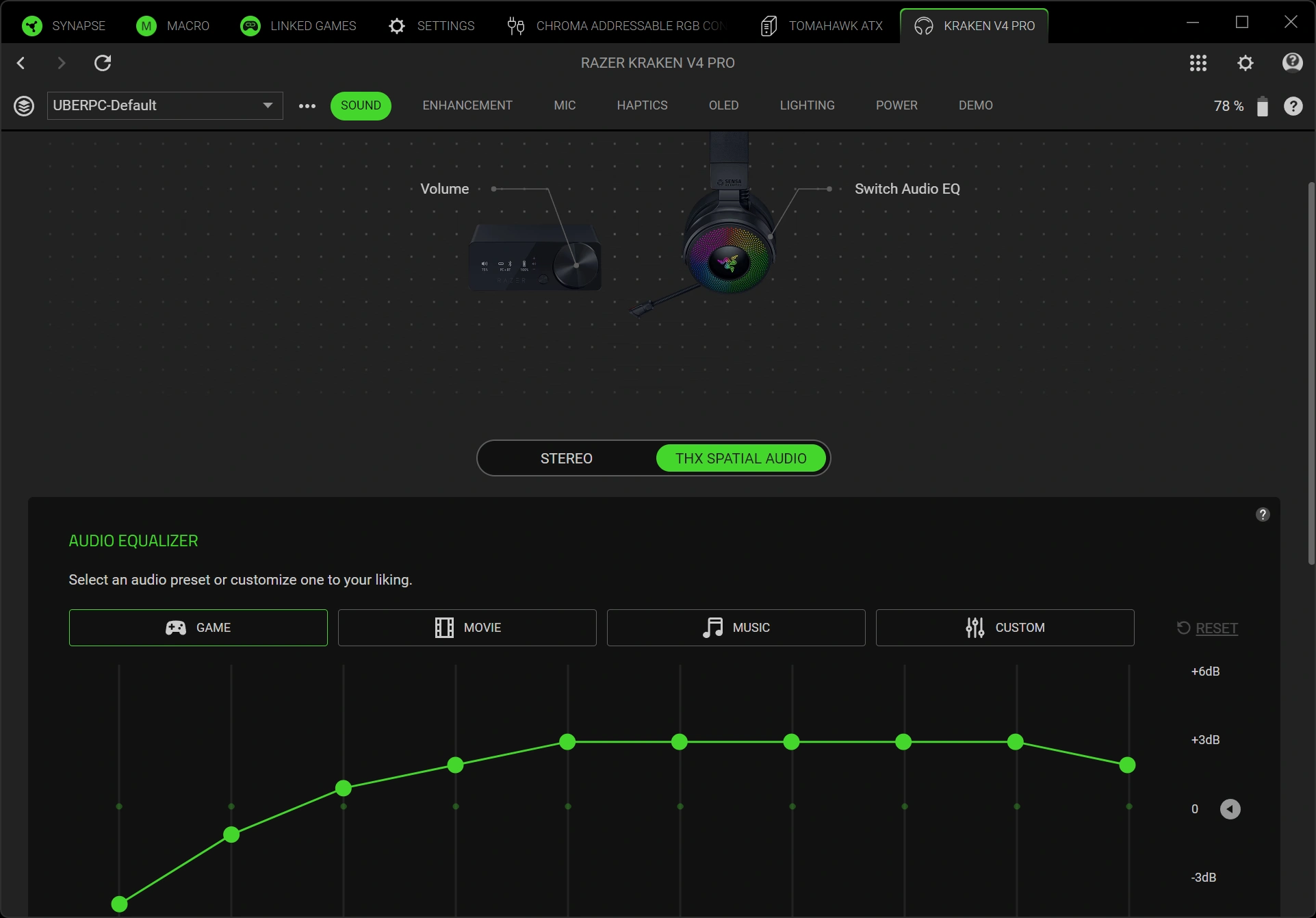Click the arrow button beside 0 dB

(1230, 809)
